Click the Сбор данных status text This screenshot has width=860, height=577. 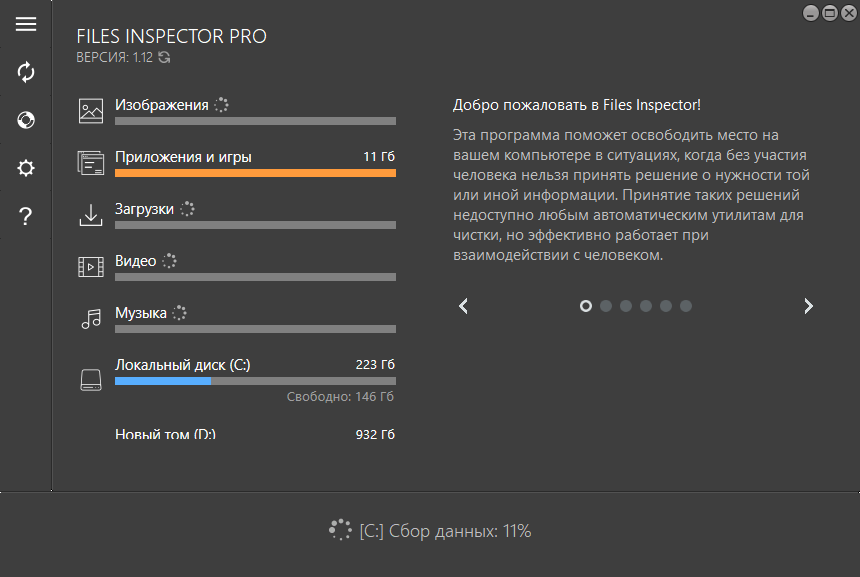point(445,531)
